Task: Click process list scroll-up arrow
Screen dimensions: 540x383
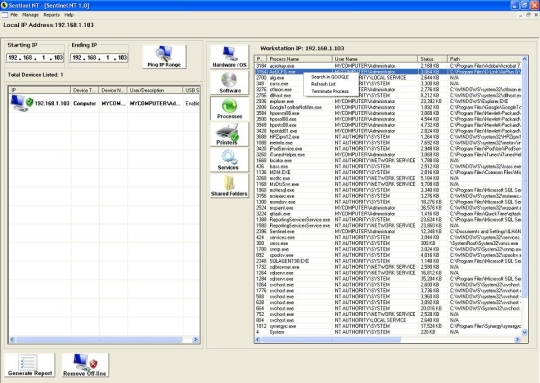Action: point(525,59)
